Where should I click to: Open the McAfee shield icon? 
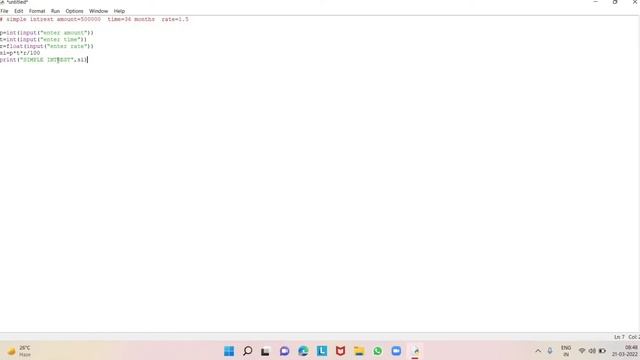coord(340,351)
